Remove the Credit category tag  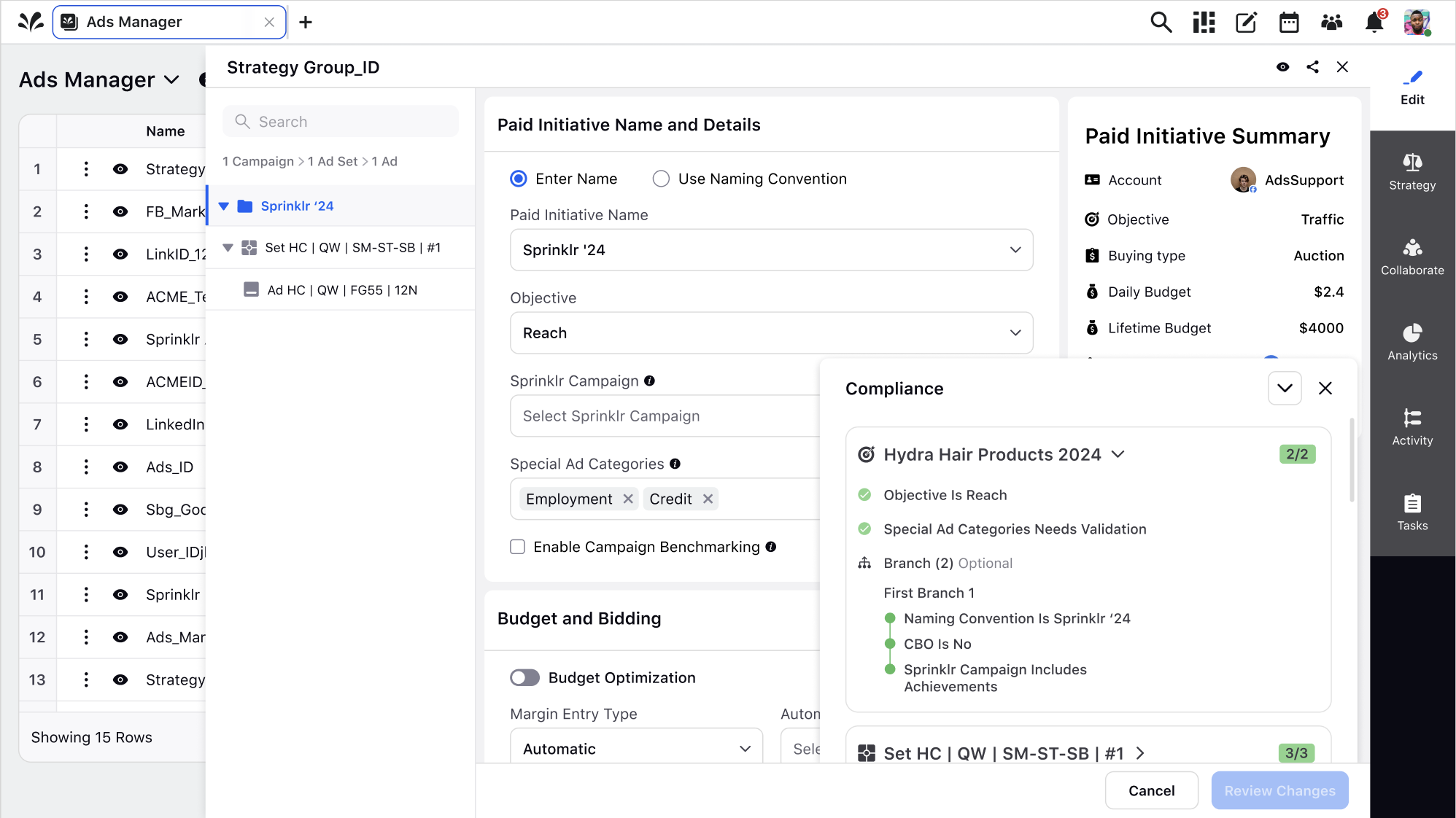click(x=708, y=499)
